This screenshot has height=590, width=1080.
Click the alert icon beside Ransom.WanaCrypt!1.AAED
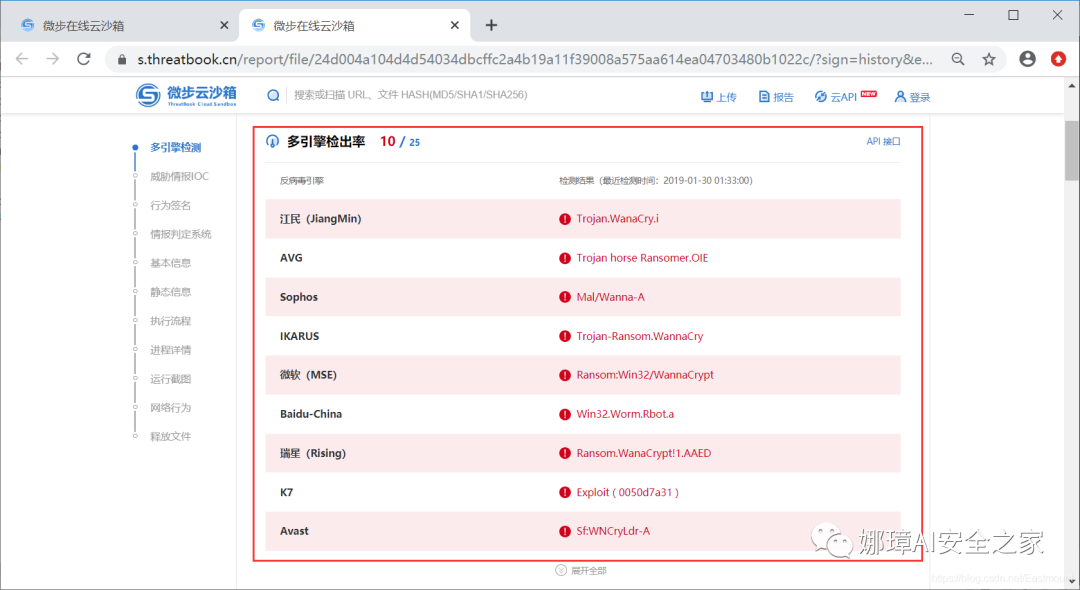point(565,454)
